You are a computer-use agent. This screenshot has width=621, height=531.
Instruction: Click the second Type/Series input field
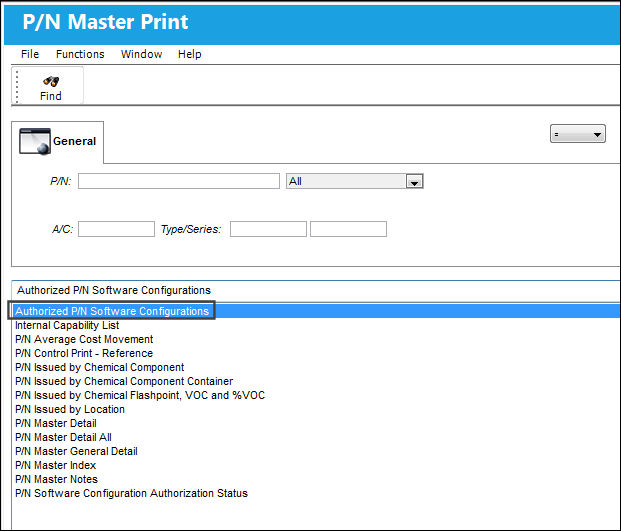click(348, 229)
